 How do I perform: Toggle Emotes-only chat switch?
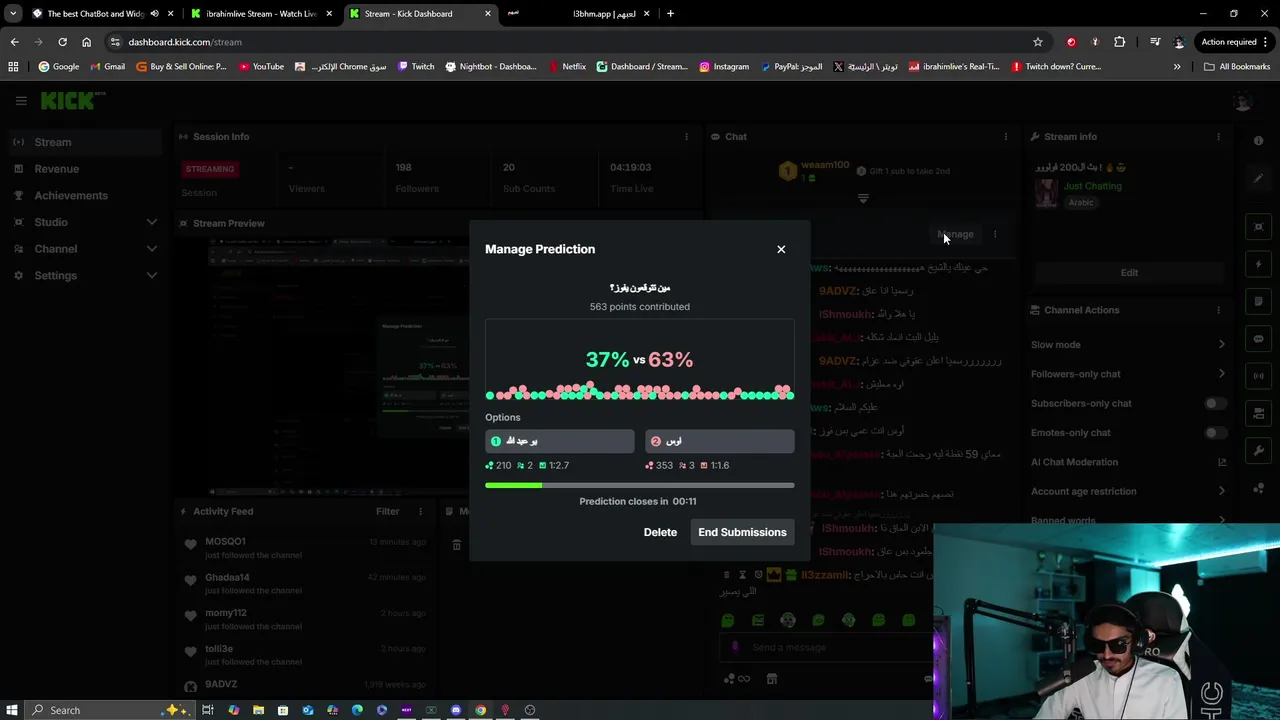(1214, 433)
